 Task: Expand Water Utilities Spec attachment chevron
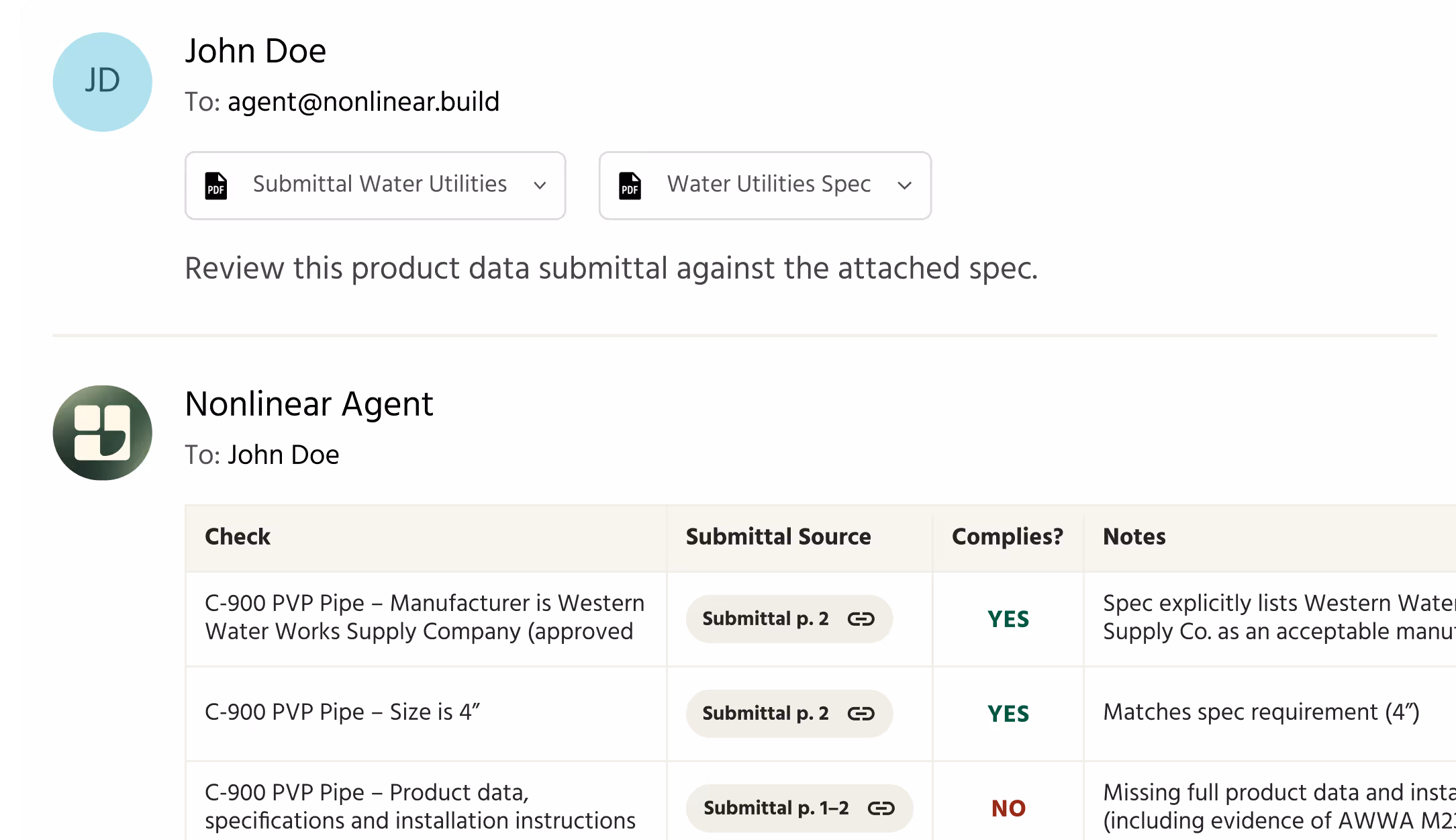[x=904, y=186]
